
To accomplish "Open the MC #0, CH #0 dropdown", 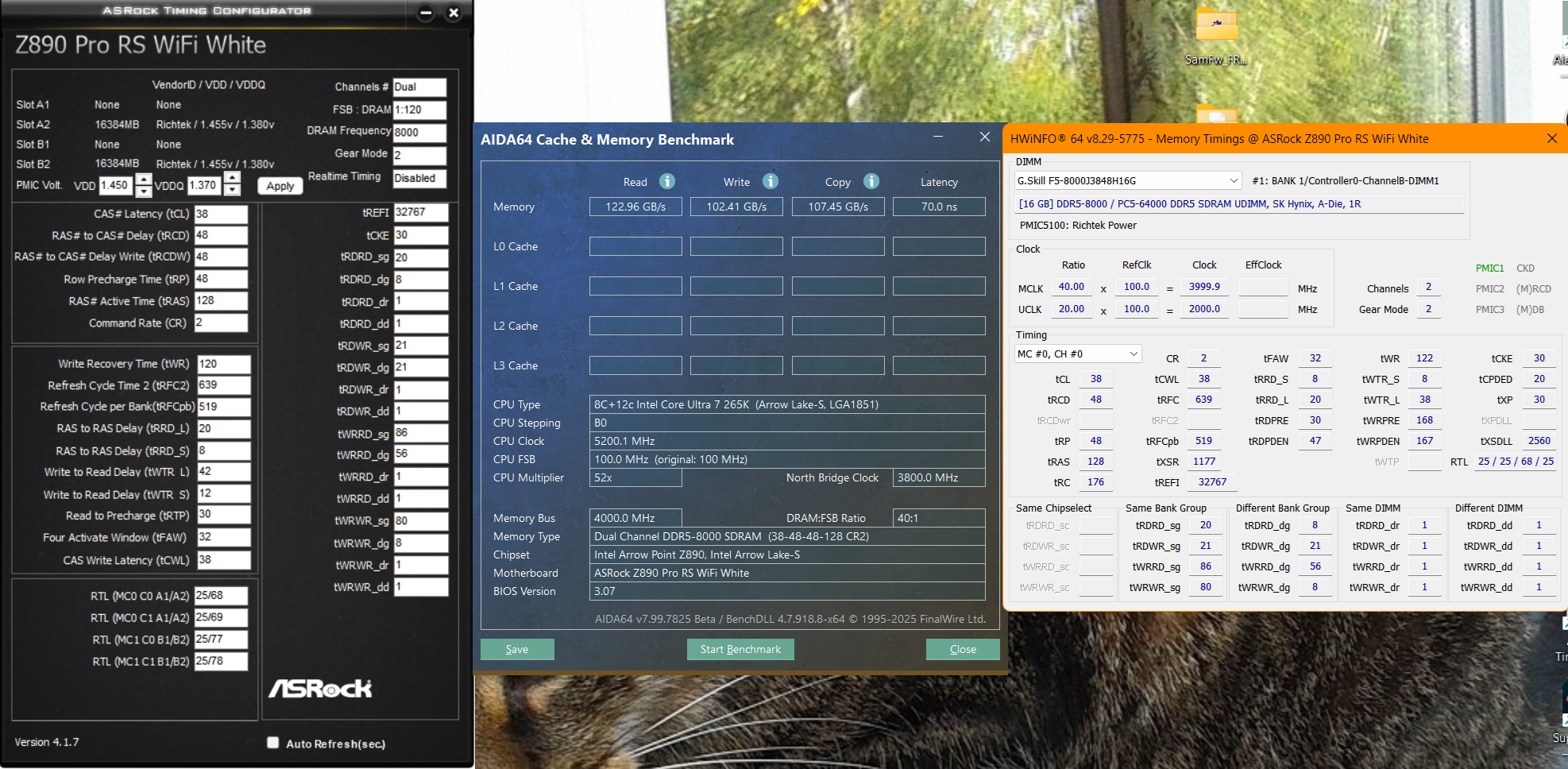I will (x=1134, y=354).
